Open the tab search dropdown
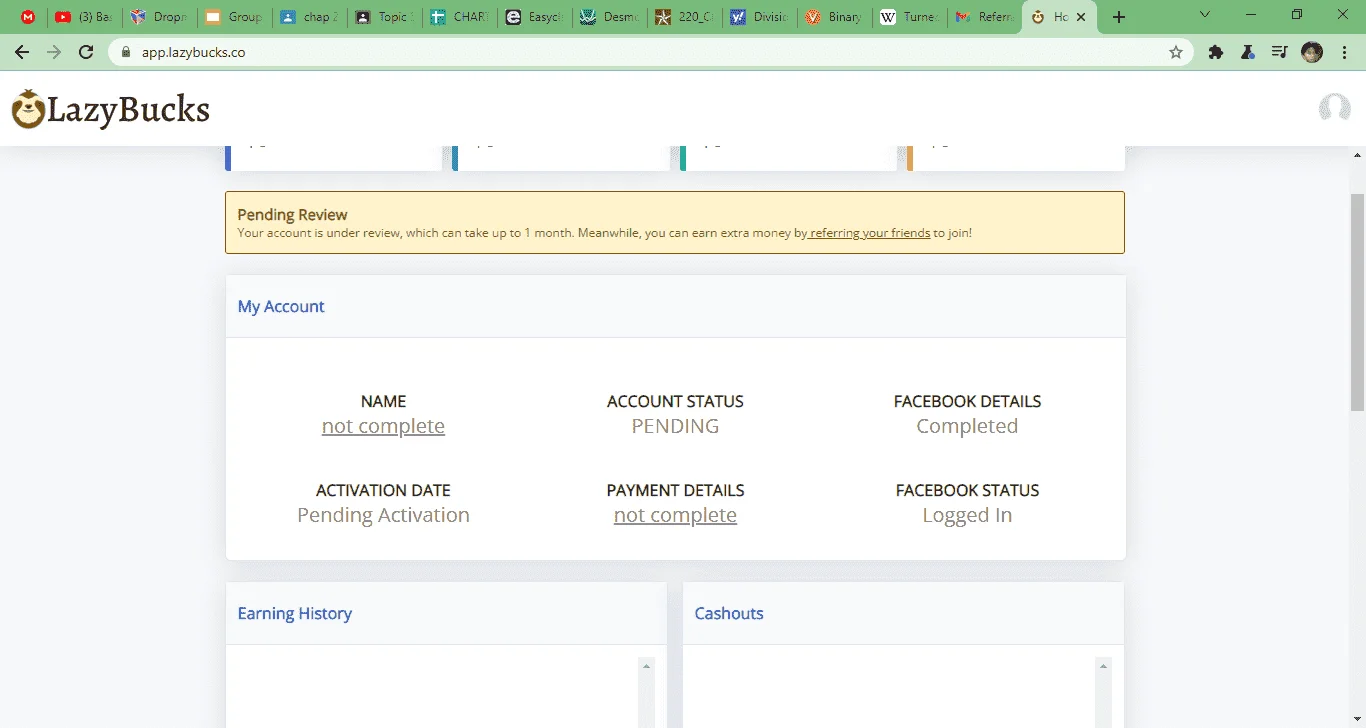 [1205, 15]
